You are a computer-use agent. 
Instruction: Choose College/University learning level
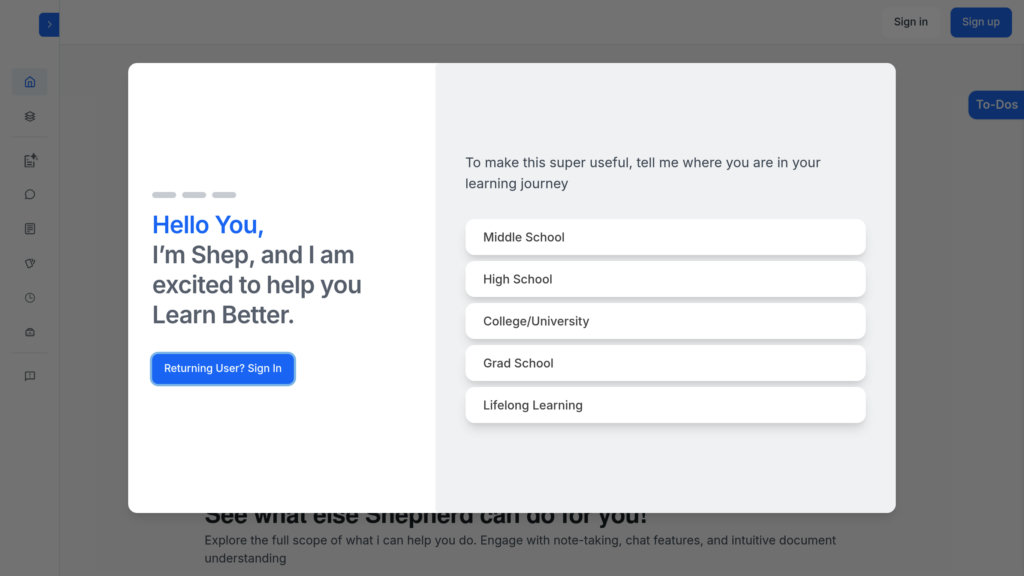point(665,321)
